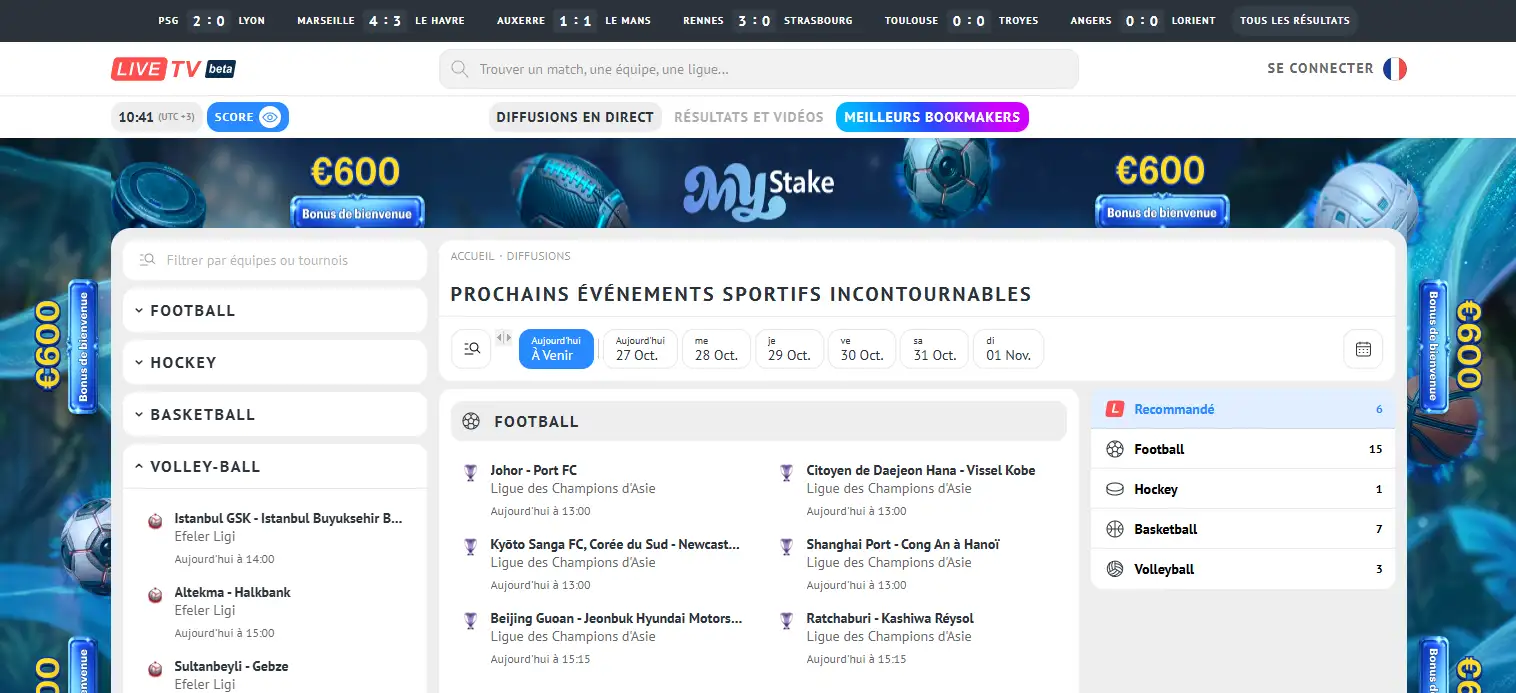
Task: Open Résultats et vidéos tab
Action: pyautogui.click(x=749, y=117)
